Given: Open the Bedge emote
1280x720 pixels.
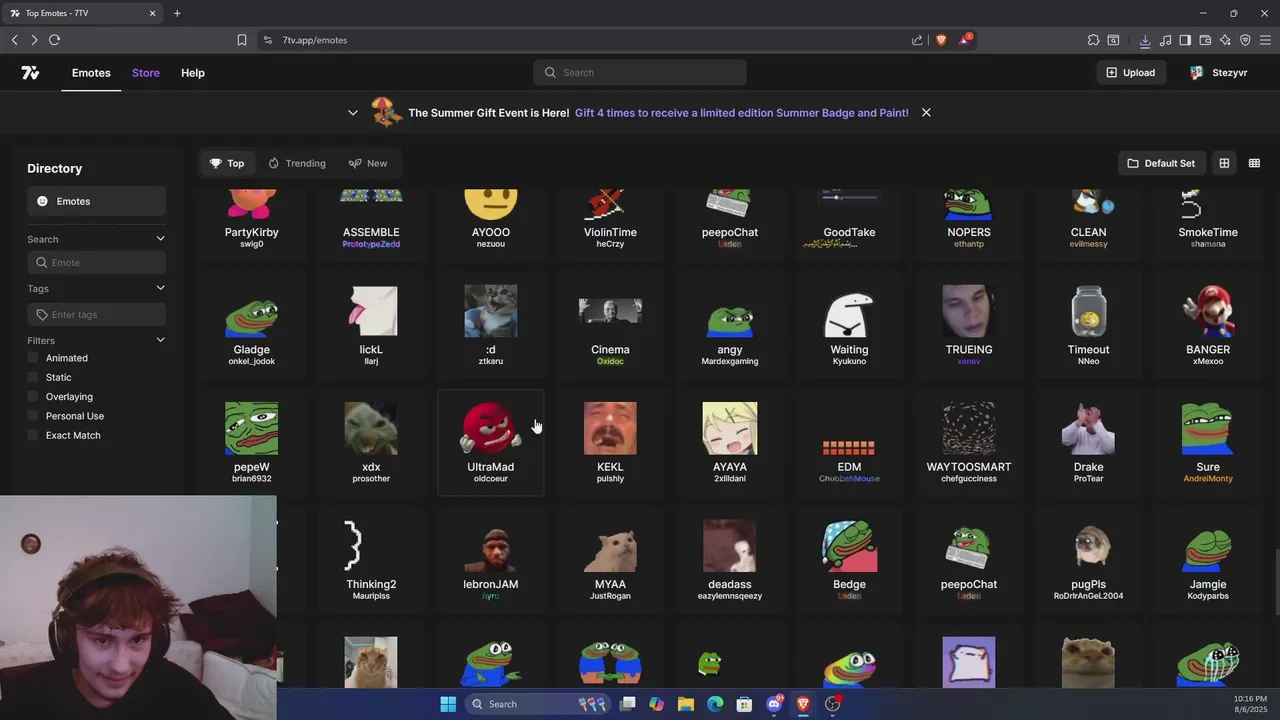Looking at the screenshot, I should coord(849,559).
